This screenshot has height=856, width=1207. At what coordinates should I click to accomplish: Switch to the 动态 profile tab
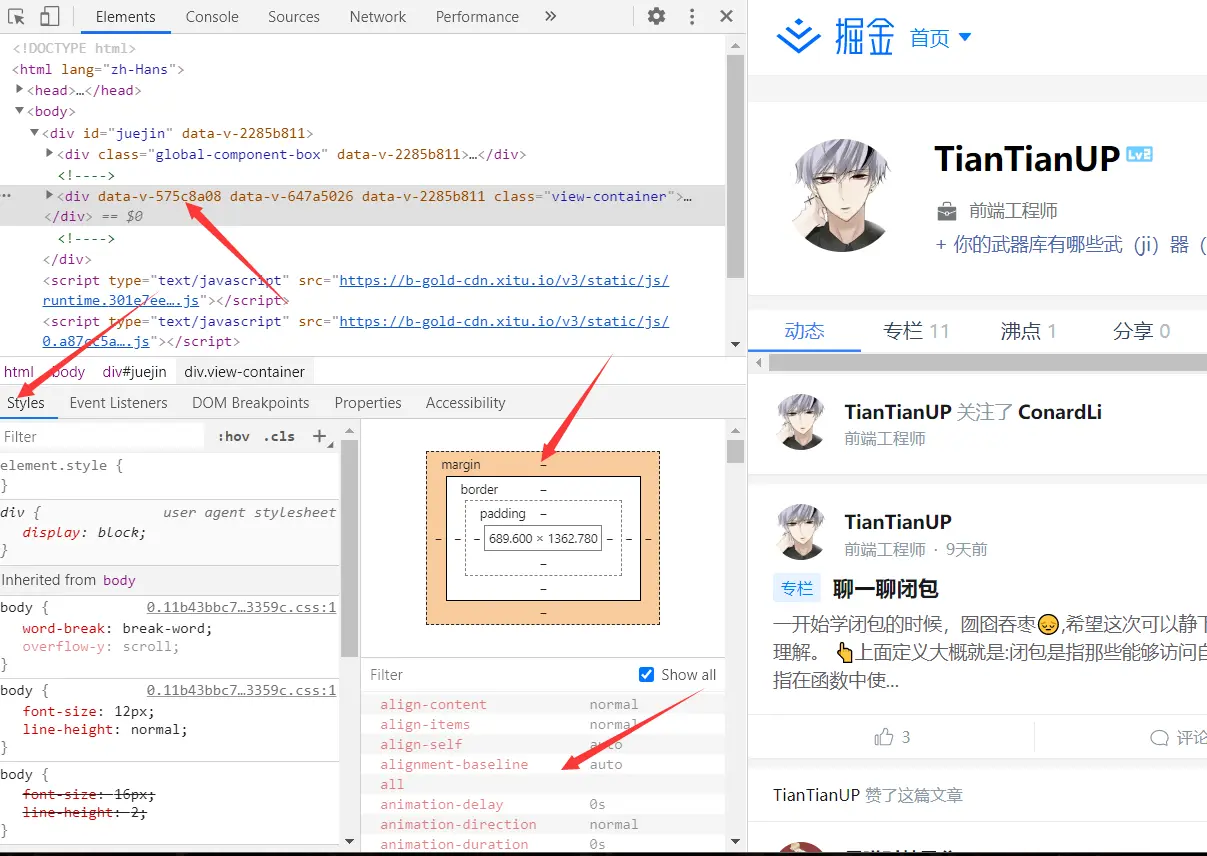[x=805, y=331]
